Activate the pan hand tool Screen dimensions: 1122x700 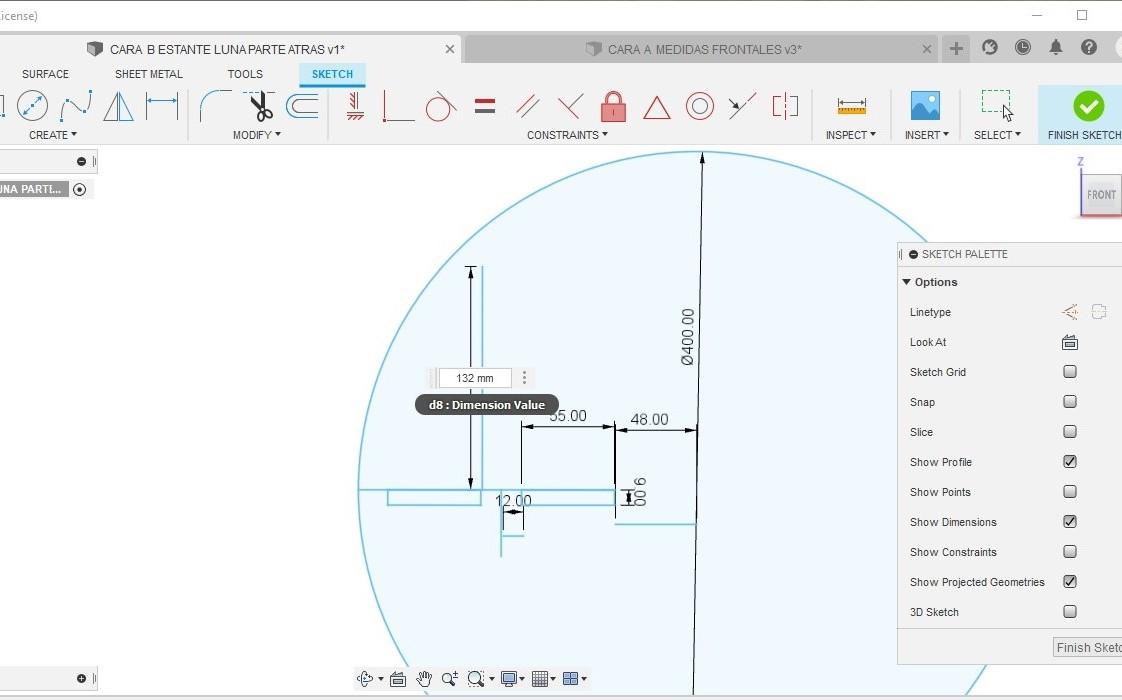pos(424,679)
